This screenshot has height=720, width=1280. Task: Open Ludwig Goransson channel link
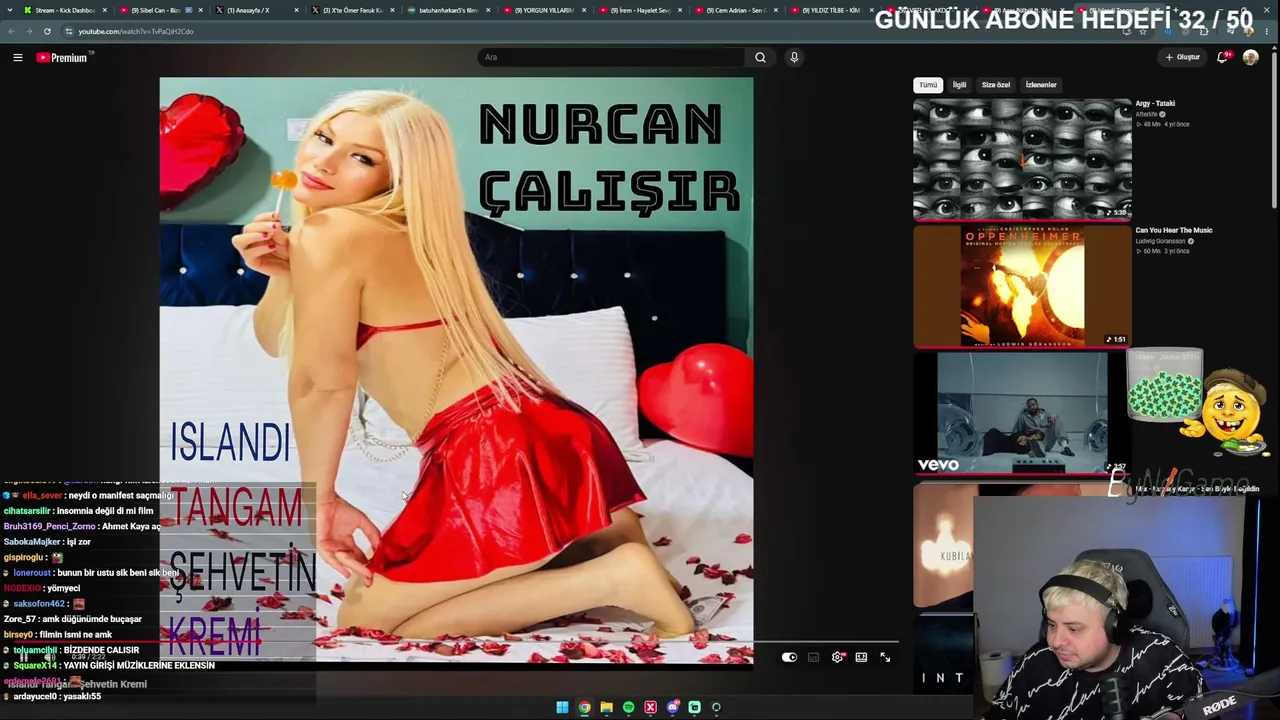click(1160, 241)
